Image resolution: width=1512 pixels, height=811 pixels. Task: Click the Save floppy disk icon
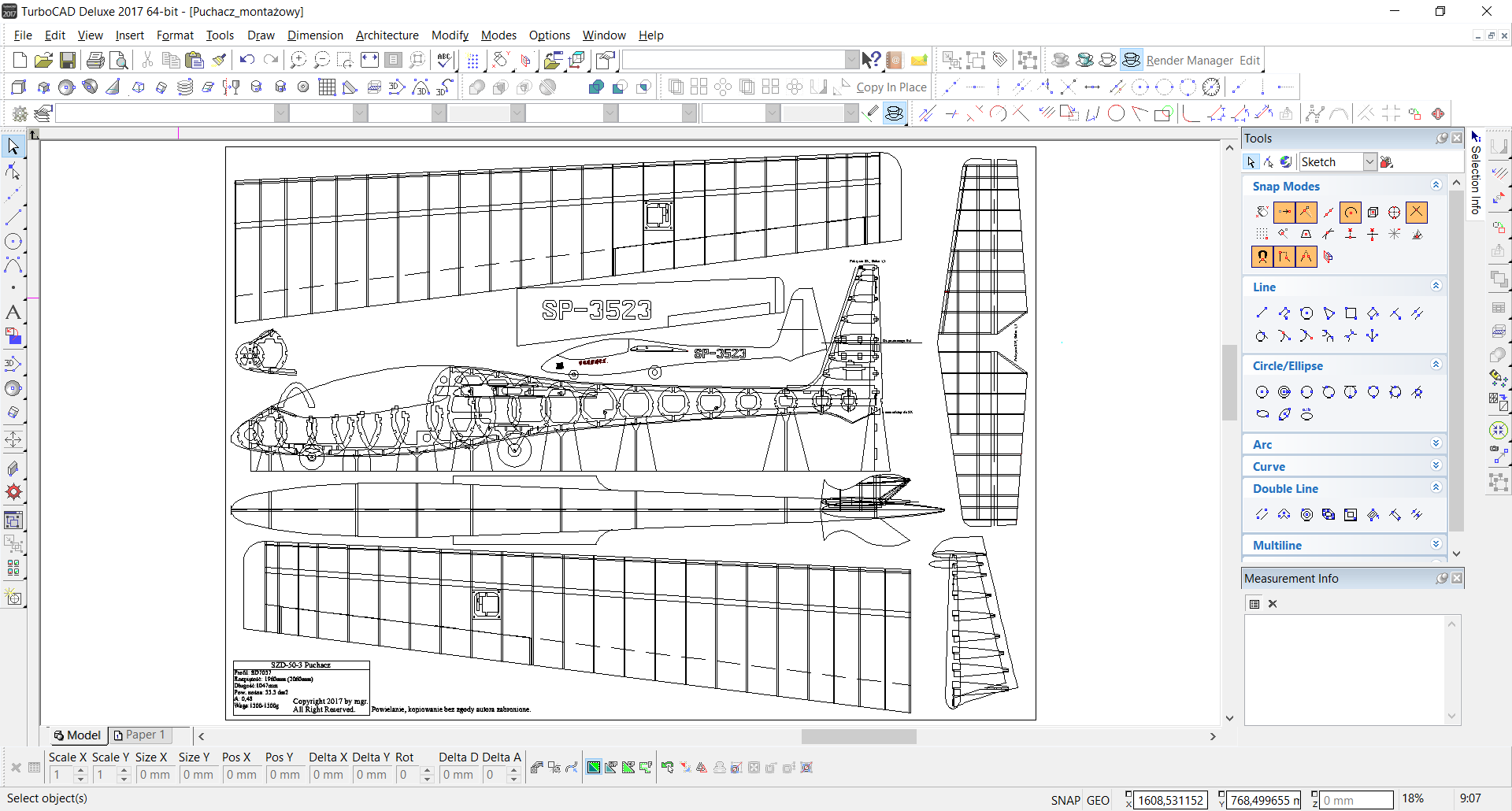pos(68,61)
